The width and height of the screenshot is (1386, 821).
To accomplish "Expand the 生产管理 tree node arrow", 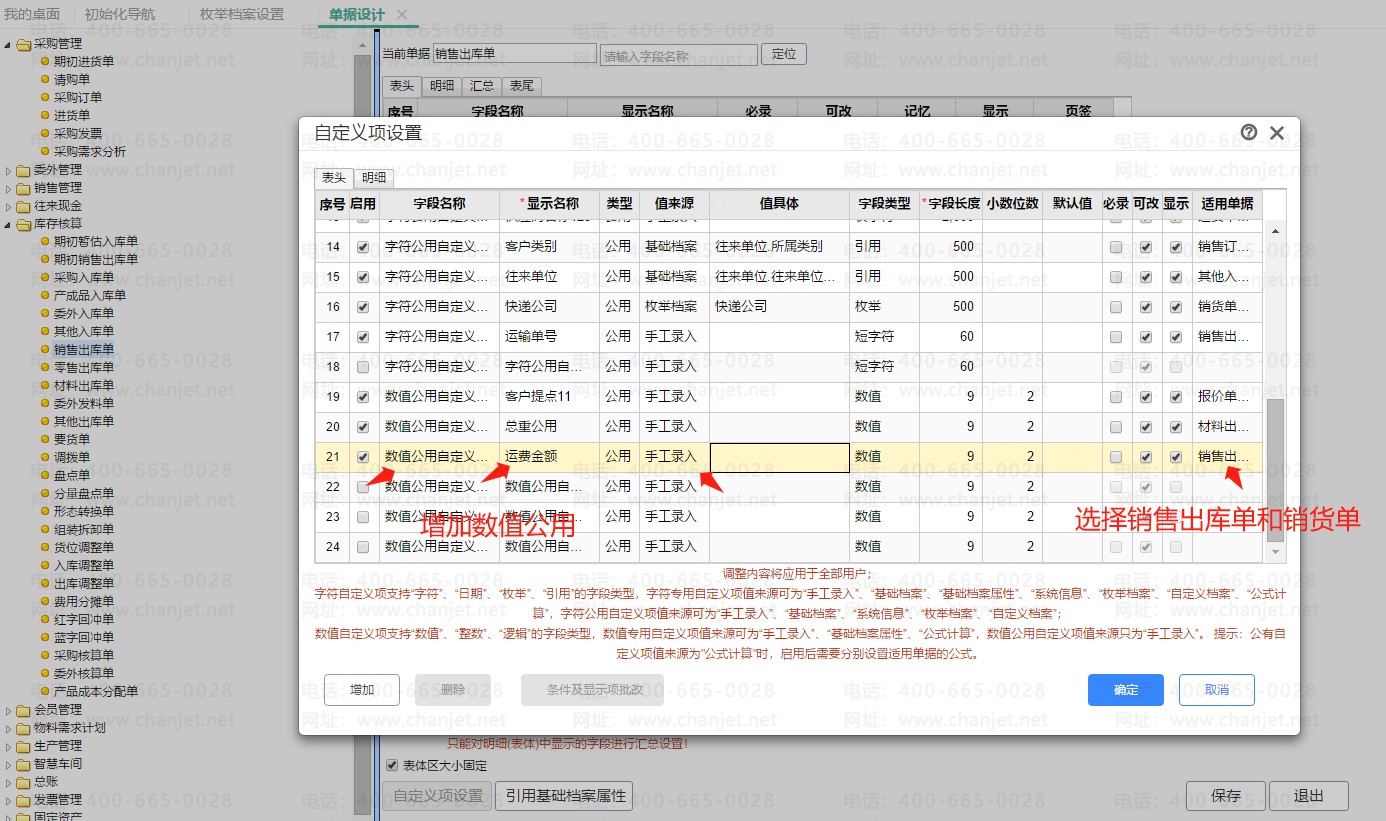I will click(x=8, y=746).
